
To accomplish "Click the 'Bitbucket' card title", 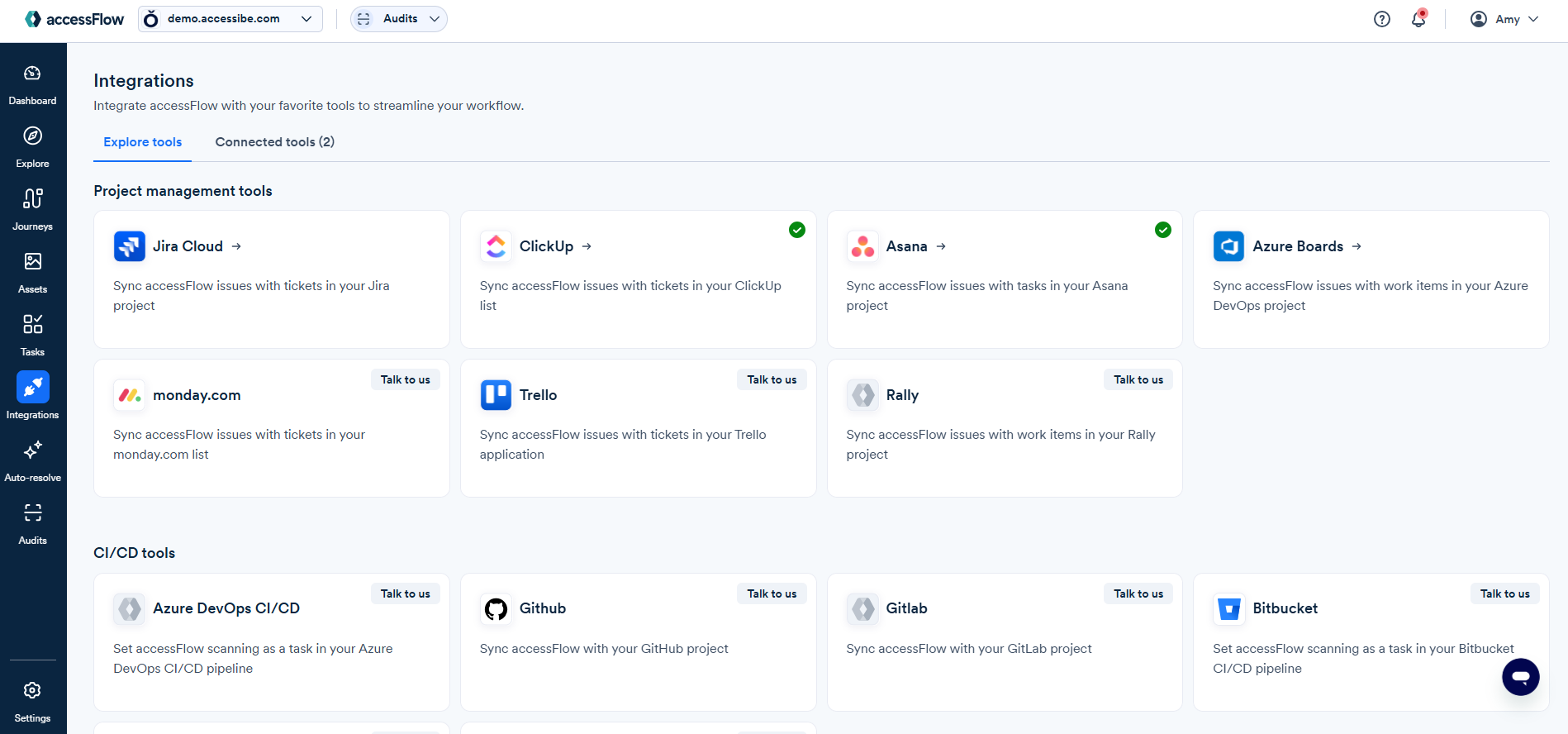I will click(1285, 608).
